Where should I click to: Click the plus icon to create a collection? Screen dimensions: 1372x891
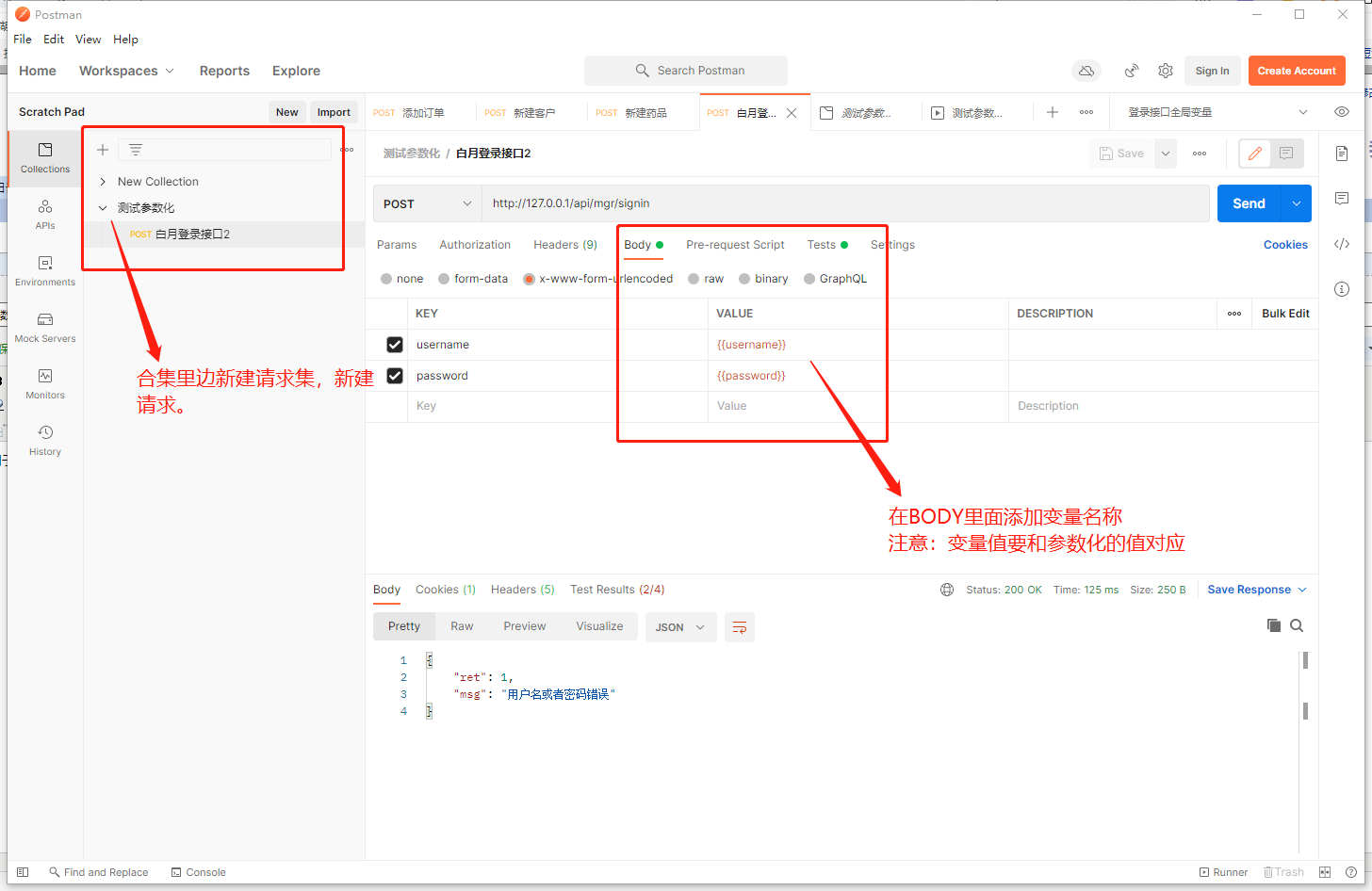[103, 150]
